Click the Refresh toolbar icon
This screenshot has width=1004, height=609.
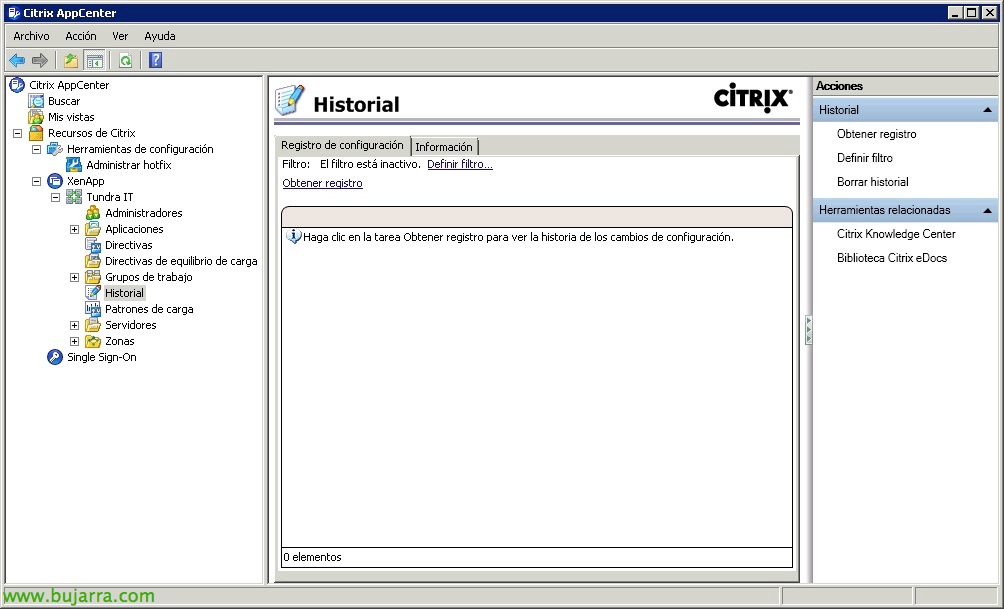(x=126, y=61)
